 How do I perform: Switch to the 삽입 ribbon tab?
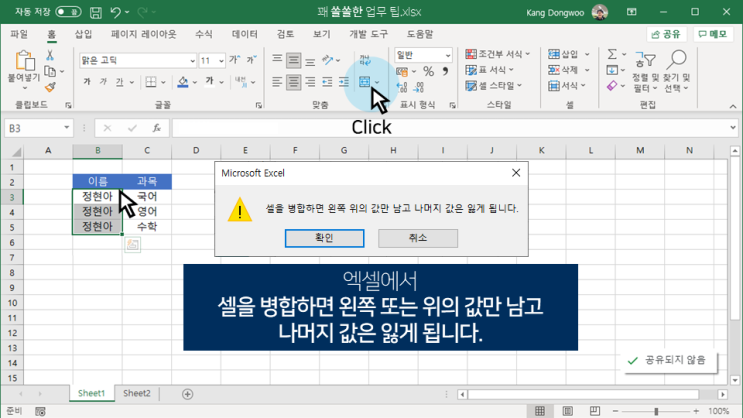click(83, 34)
